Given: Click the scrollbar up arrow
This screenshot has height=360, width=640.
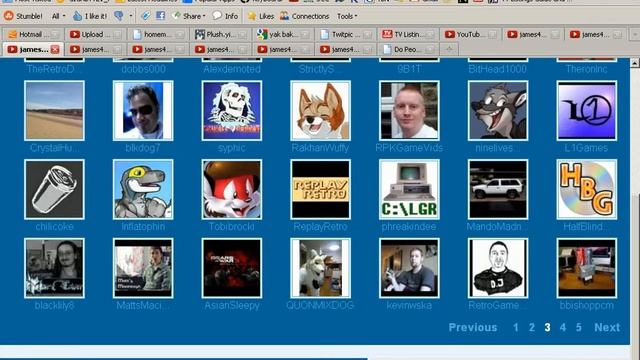Looking at the screenshot, I should click(x=635, y=63).
